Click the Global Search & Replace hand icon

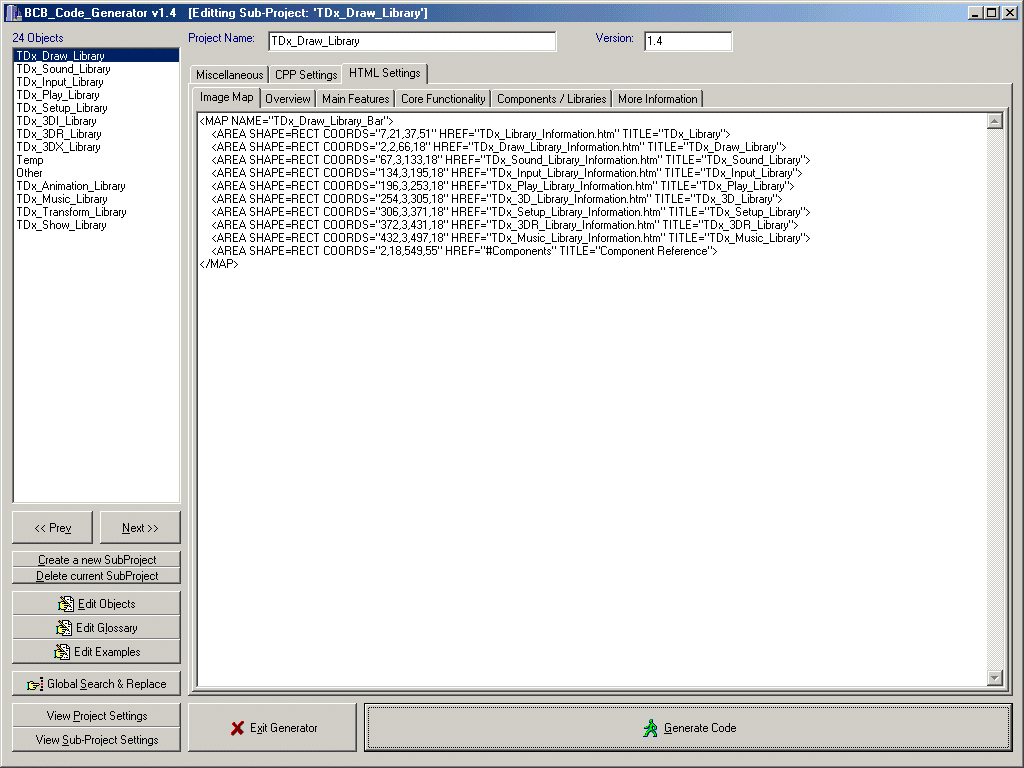[35, 684]
